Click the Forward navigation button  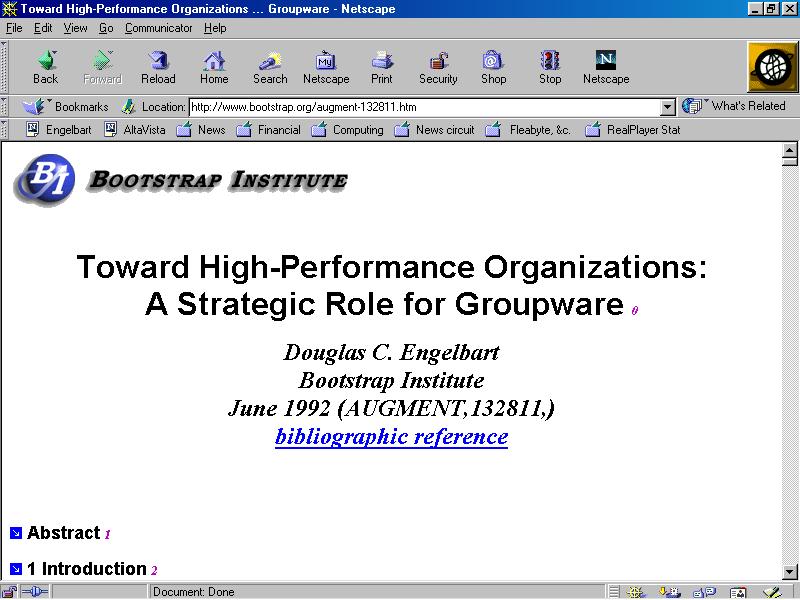(102, 67)
